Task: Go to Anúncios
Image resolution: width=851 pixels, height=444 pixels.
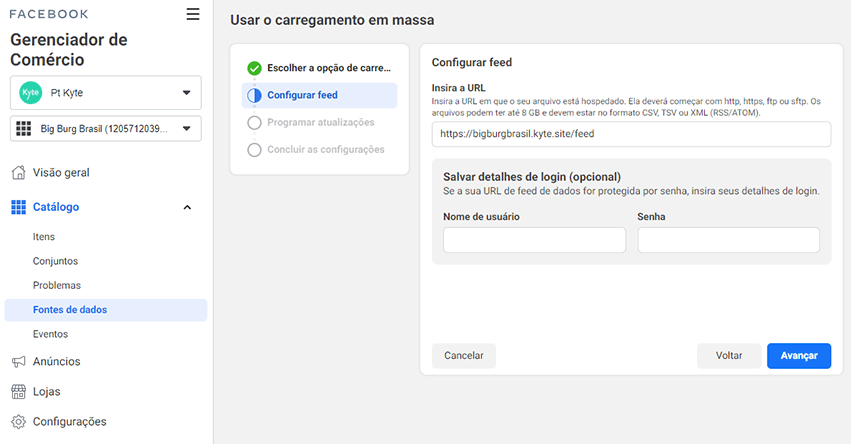Action: click(56, 361)
